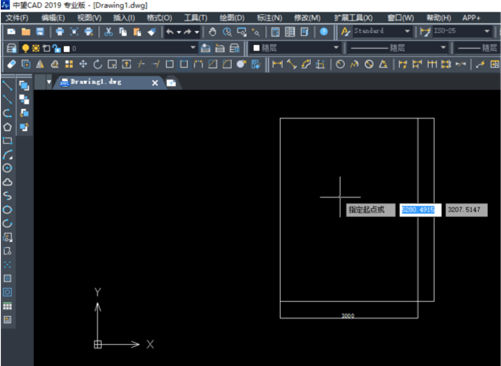Click the Print icon

point(60,32)
